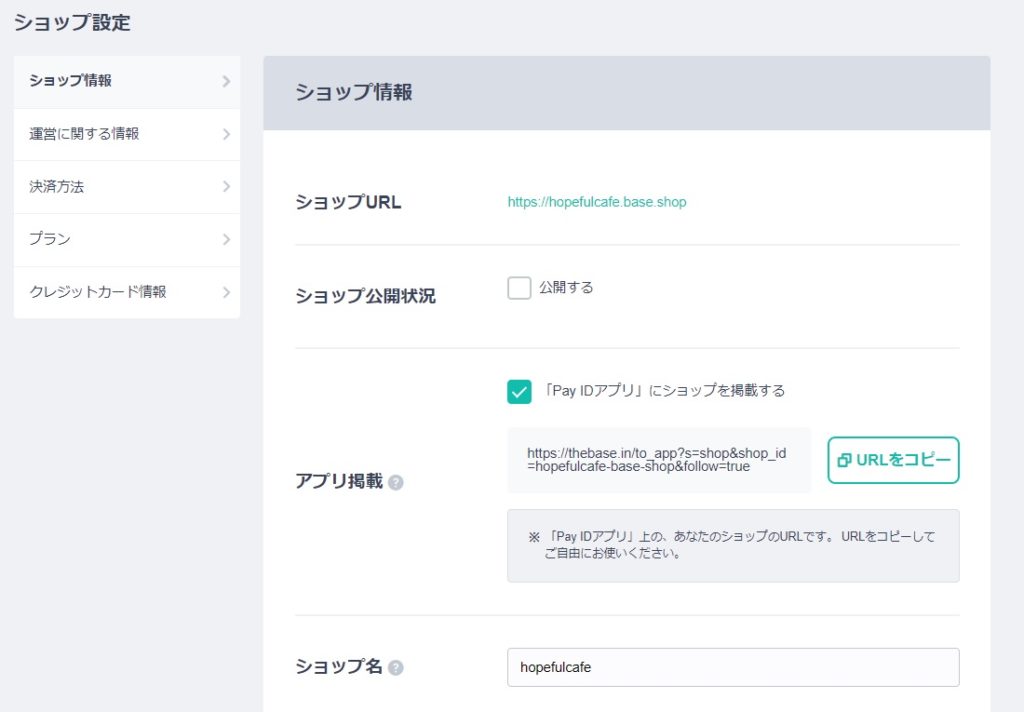The height and width of the screenshot is (712, 1024).
Task: Click the chevron arrow on ショップ情報 row
Action: tap(226, 81)
